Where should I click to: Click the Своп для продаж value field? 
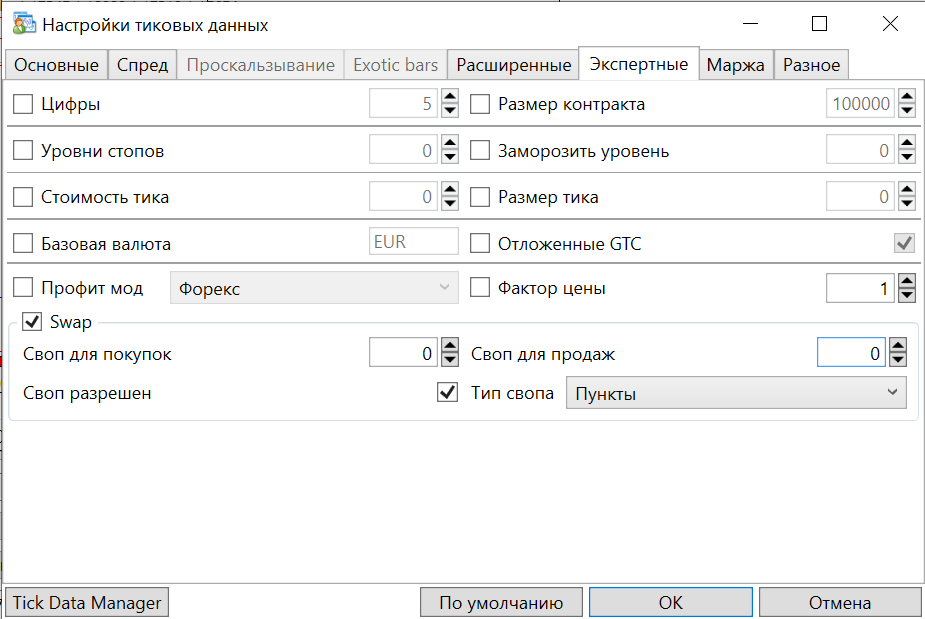click(851, 352)
